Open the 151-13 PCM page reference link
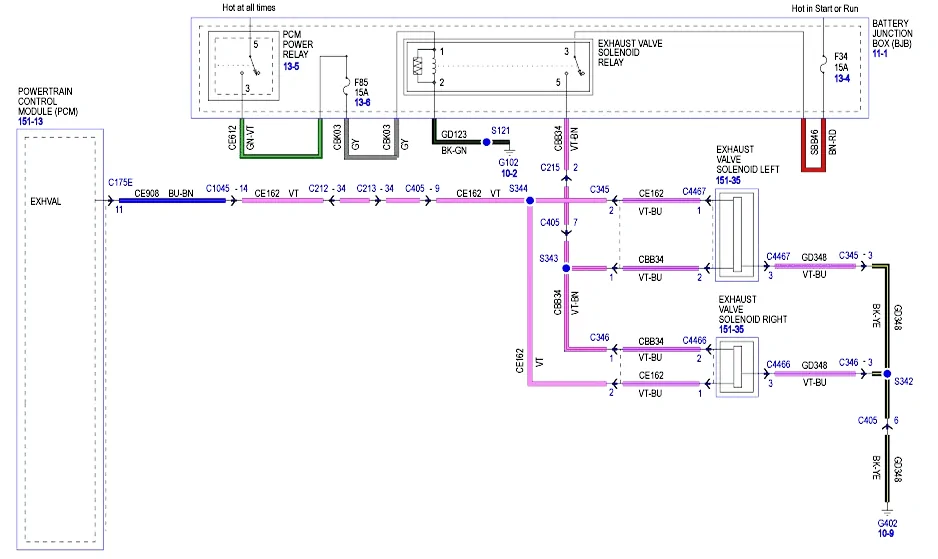938x559 pixels. (31, 121)
